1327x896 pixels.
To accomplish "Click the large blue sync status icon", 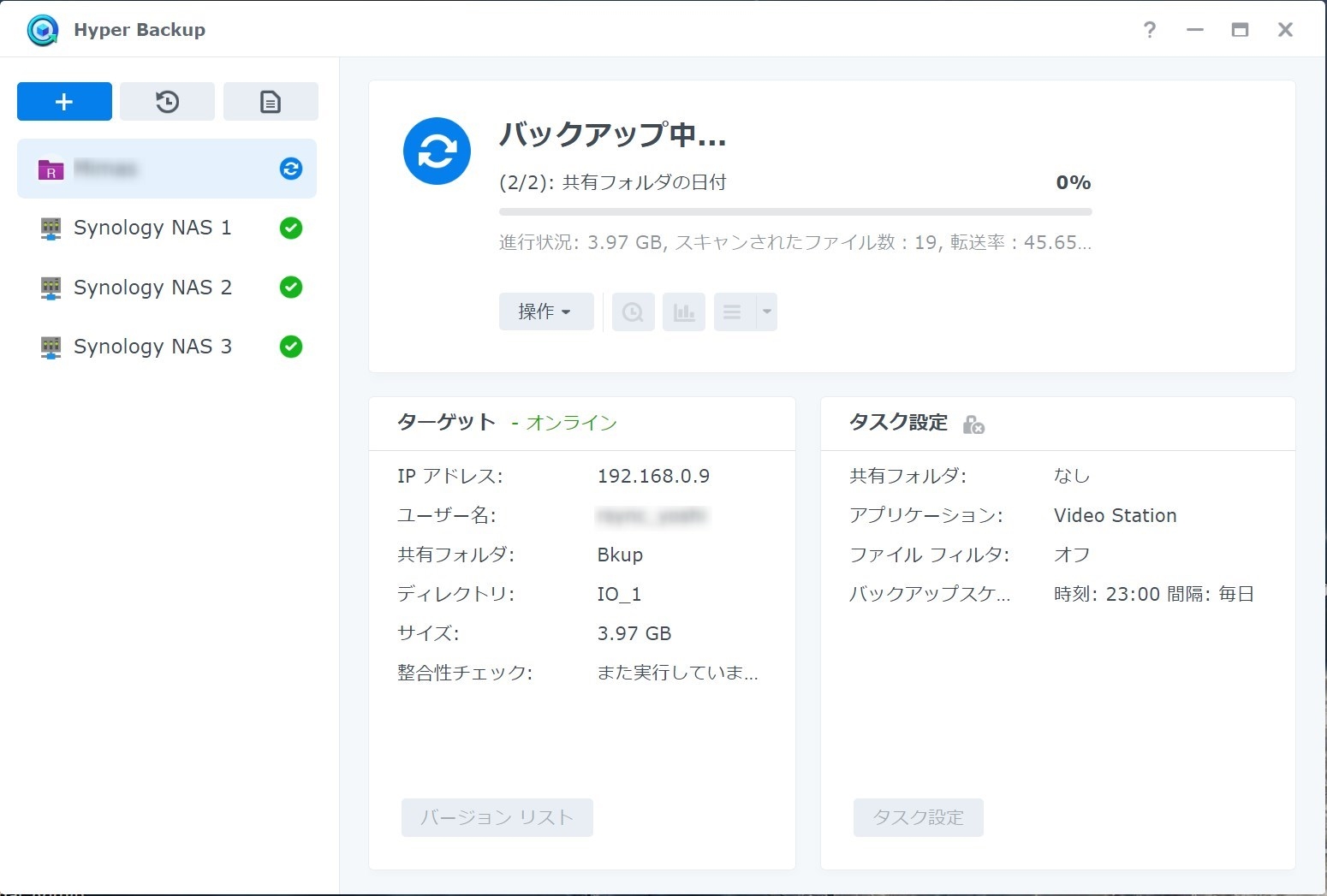I will pyautogui.click(x=437, y=151).
